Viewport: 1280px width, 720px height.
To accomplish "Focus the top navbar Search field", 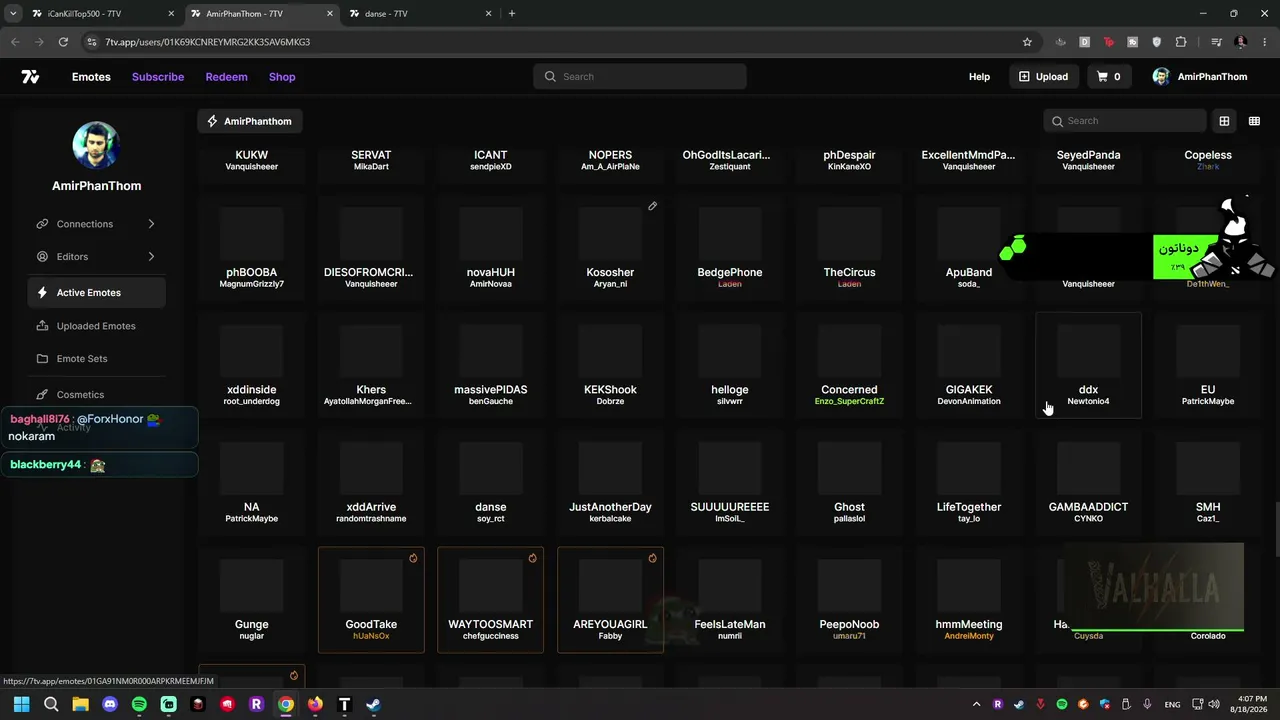I will [640, 77].
